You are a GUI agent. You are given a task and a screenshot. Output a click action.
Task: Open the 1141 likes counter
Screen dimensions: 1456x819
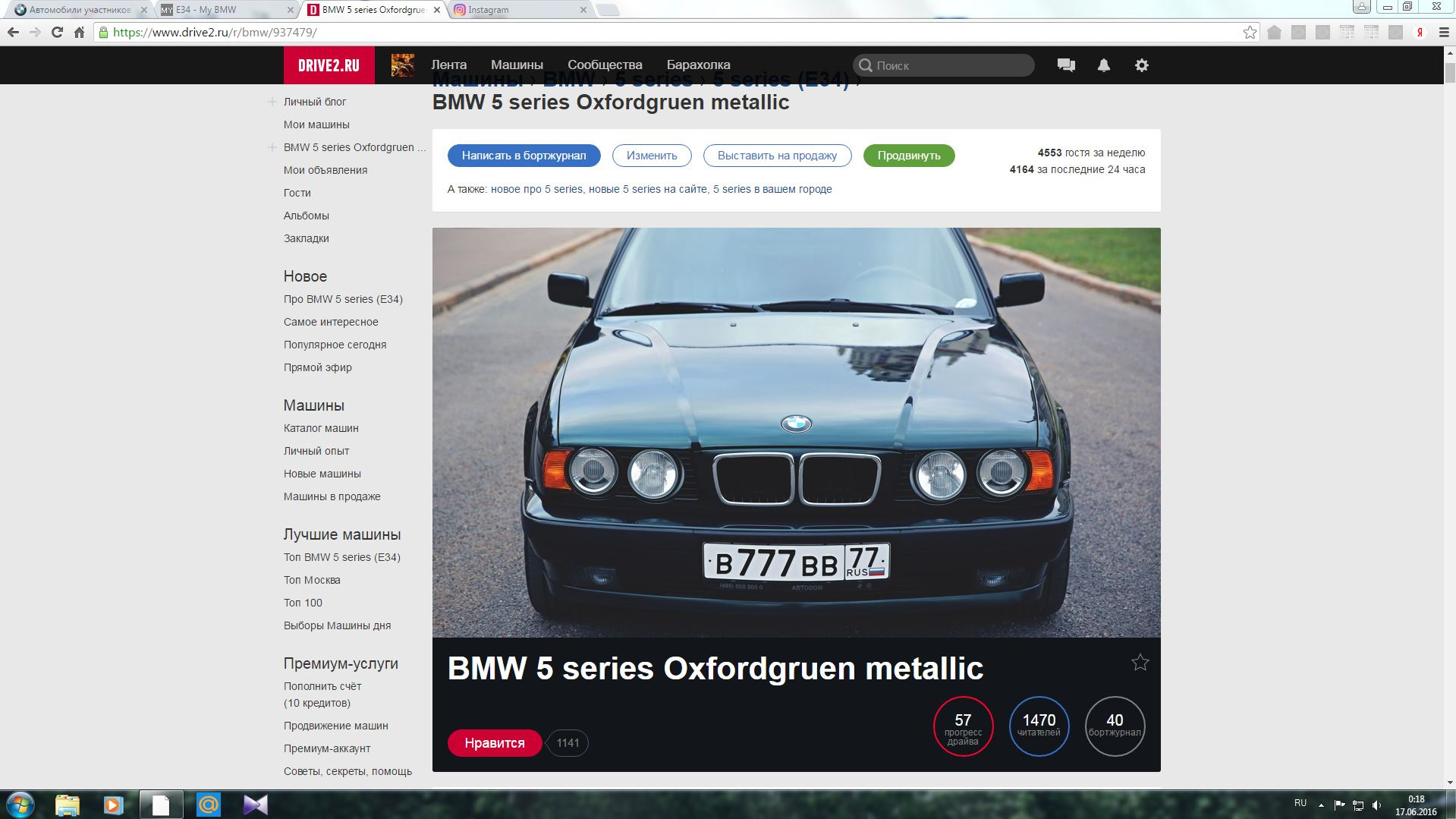[568, 743]
